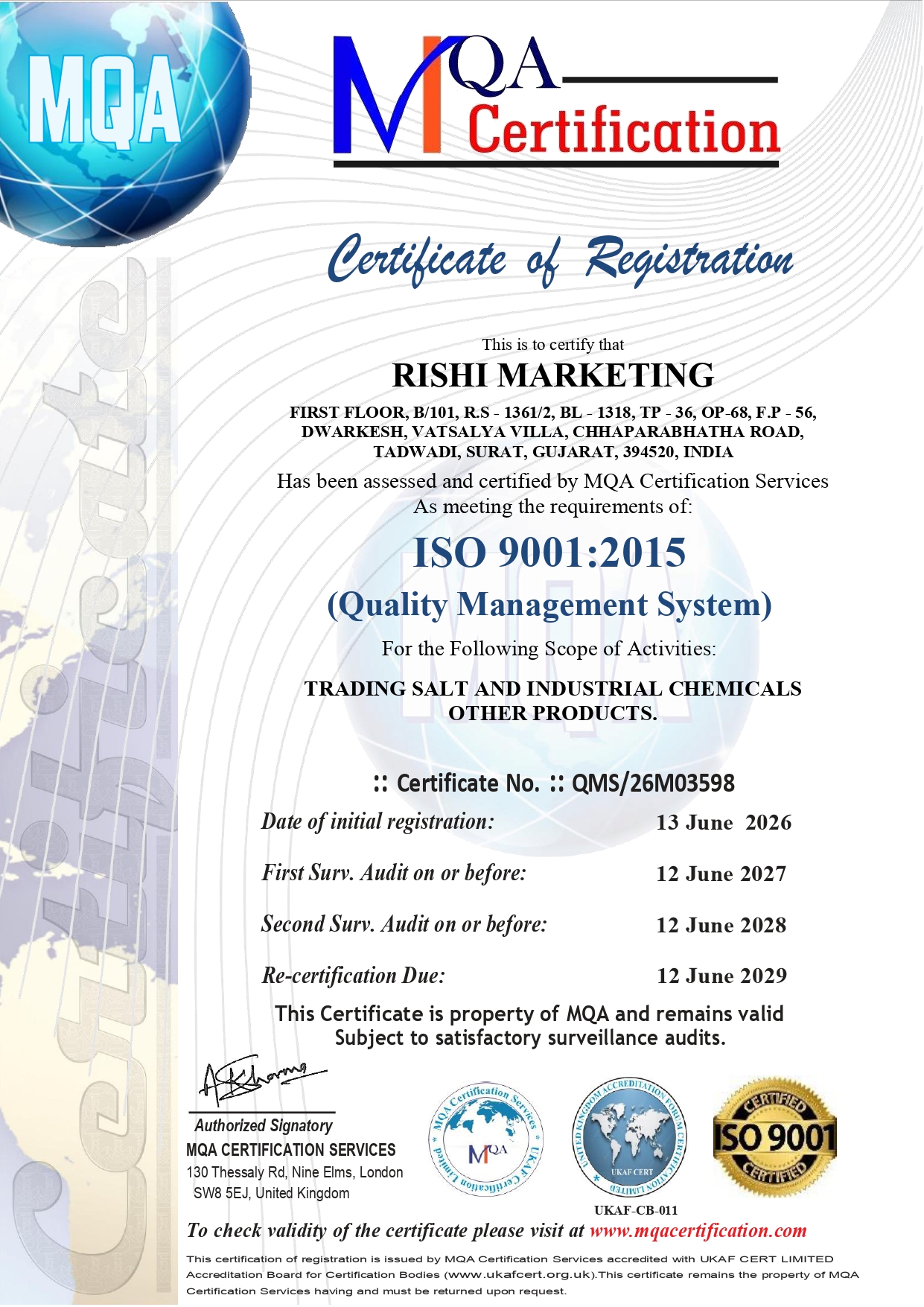Screen dimensions: 924x1307
Task: Click 'This Certificate is property of MQA' line
Action: [529, 1014]
